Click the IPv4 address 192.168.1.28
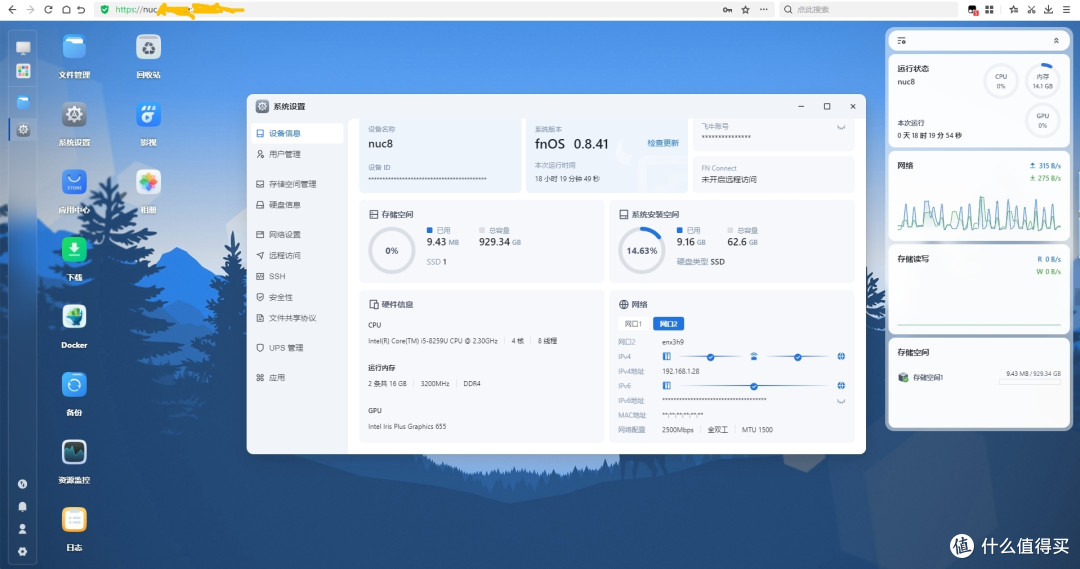 tap(681, 371)
